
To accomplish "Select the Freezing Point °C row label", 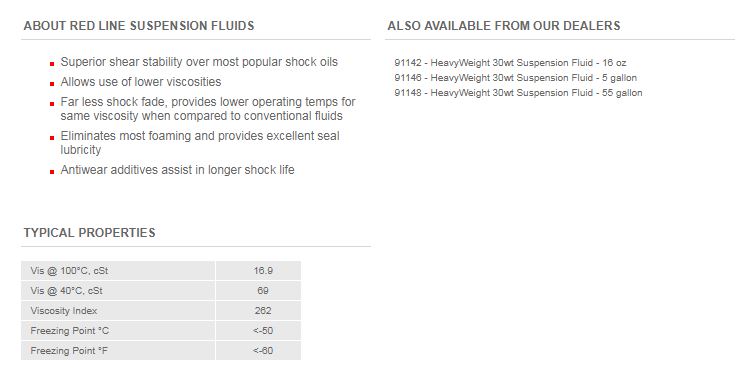I will click(118, 331).
